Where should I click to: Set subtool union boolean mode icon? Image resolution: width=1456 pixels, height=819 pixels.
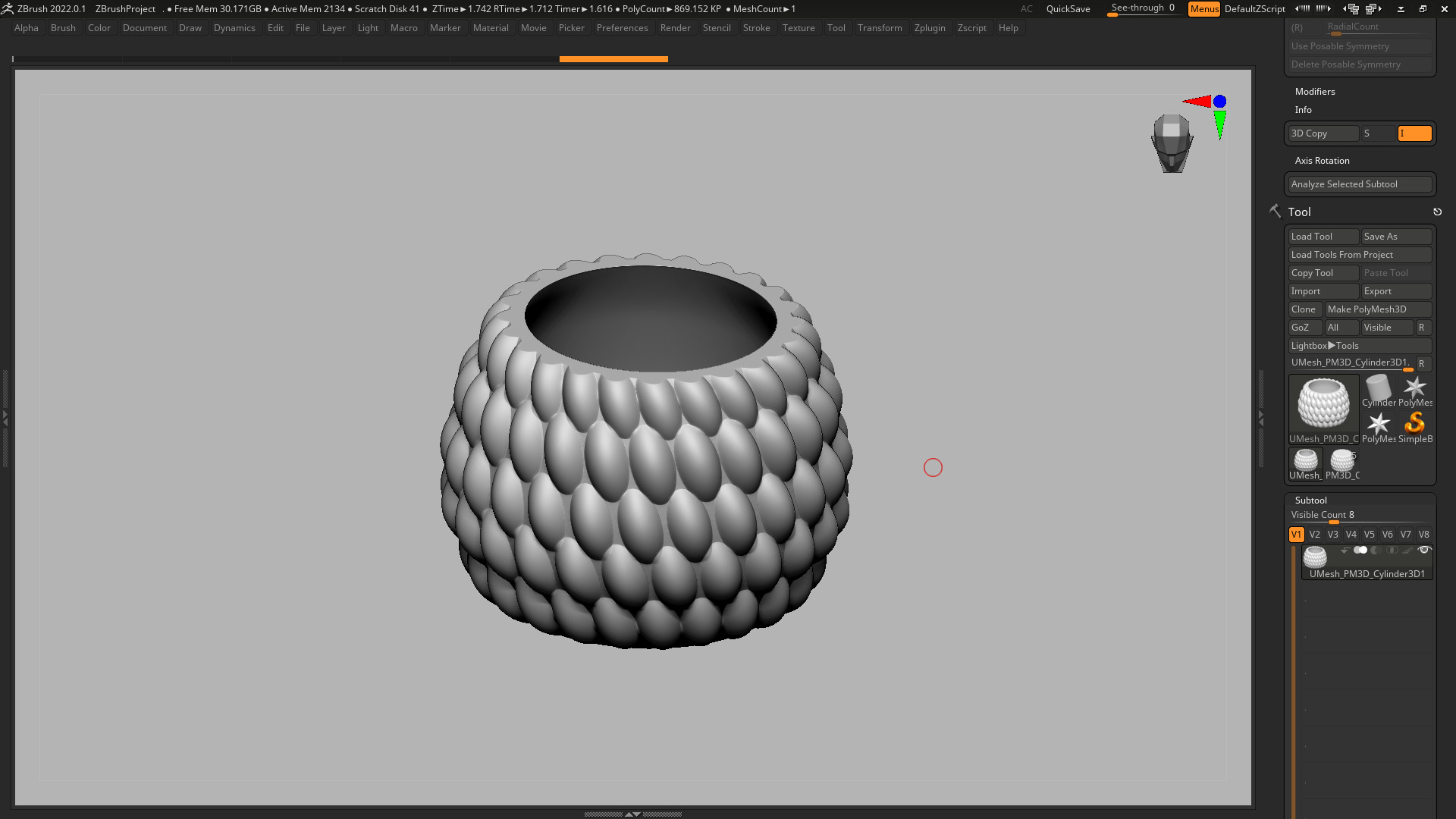tap(1361, 550)
